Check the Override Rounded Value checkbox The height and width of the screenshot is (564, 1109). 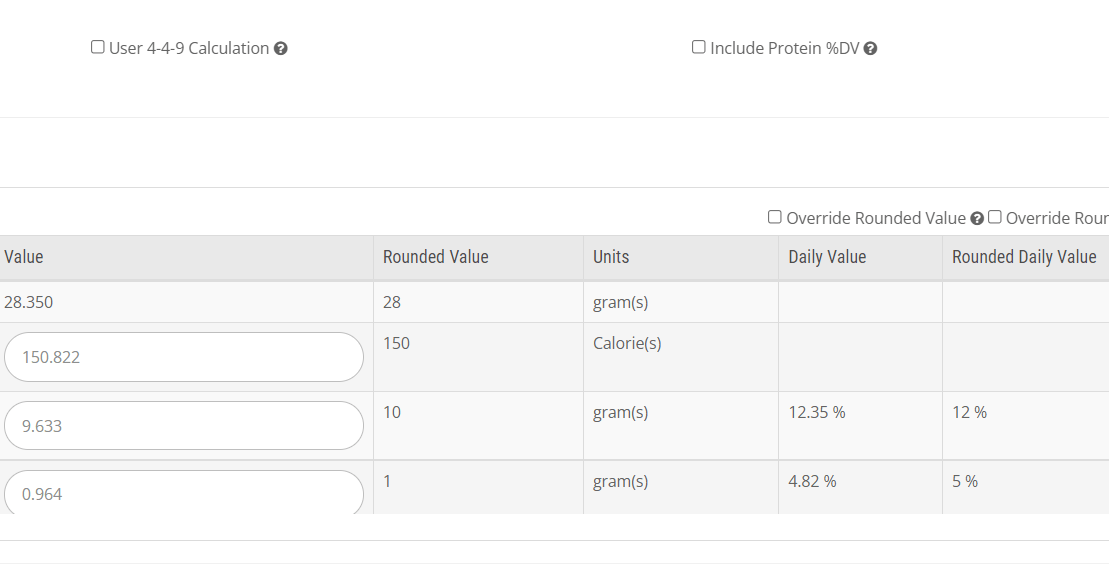(x=775, y=217)
